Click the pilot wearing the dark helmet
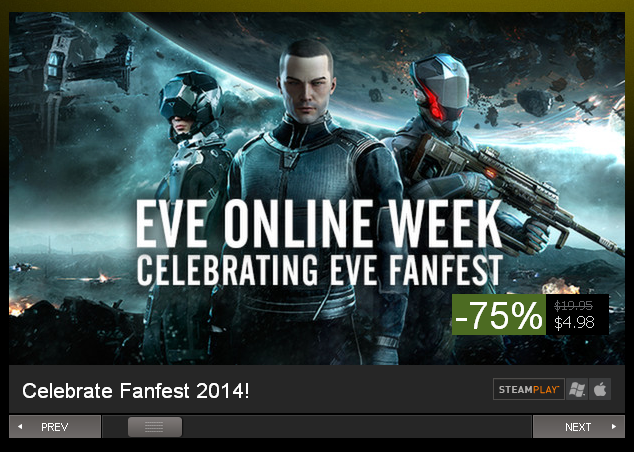The width and height of the screenshot is (634, 452). 190,103
